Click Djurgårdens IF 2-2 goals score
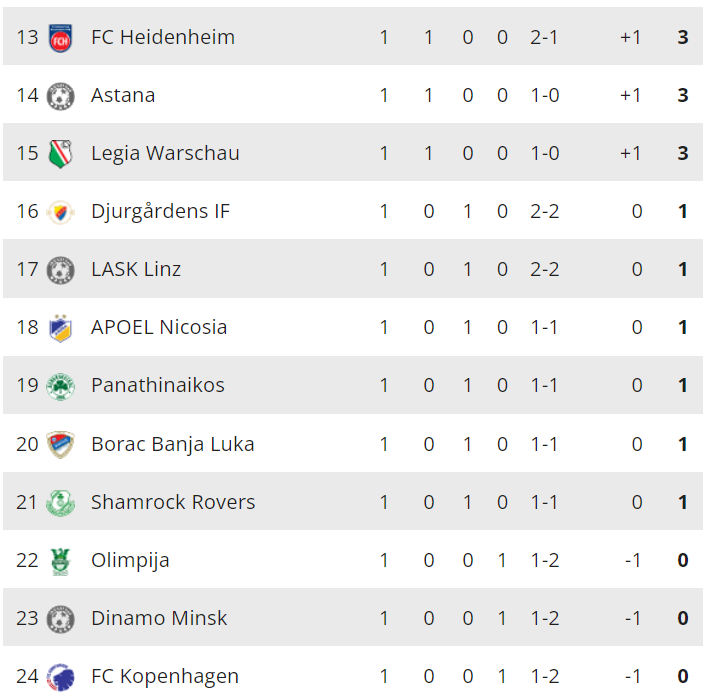The width and height of the screenshot is (704, 698). 544,211
